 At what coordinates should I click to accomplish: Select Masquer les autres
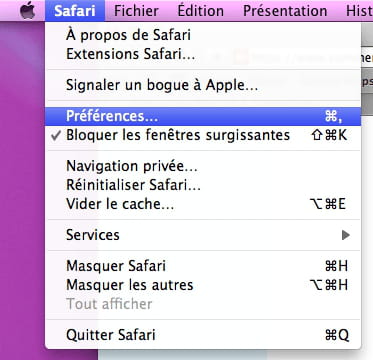click(x=203, y=285)
